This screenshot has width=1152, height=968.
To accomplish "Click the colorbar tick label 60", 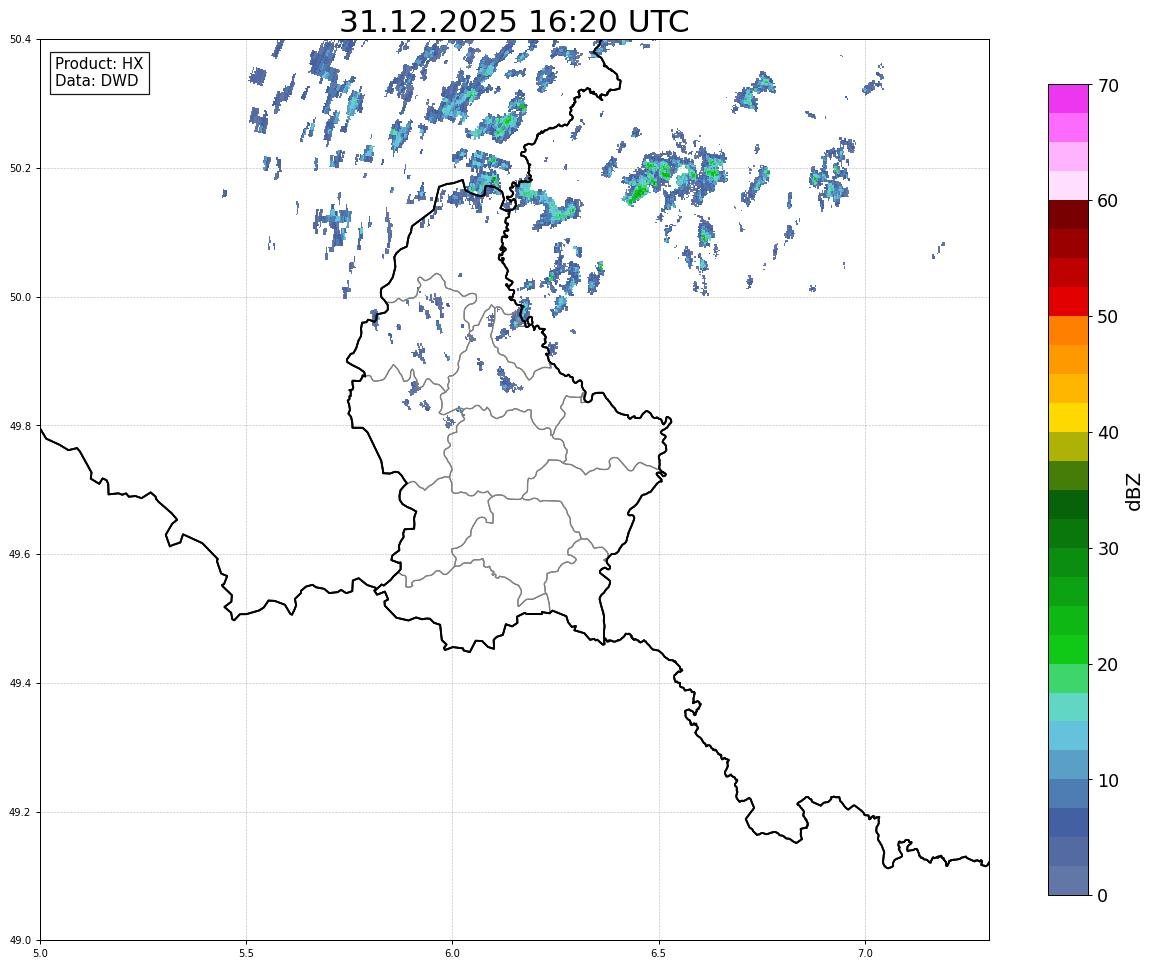I will click(1108, 201).
